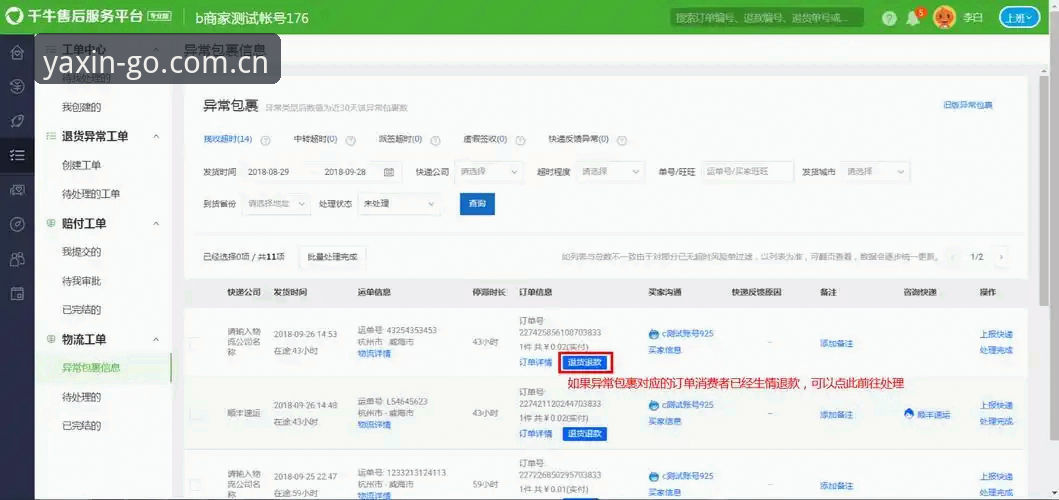Image resolution: width=1059 pixels, height=500 pixels.
Task: Click the people icon in dark sidebar
Action: pos(17,259)
